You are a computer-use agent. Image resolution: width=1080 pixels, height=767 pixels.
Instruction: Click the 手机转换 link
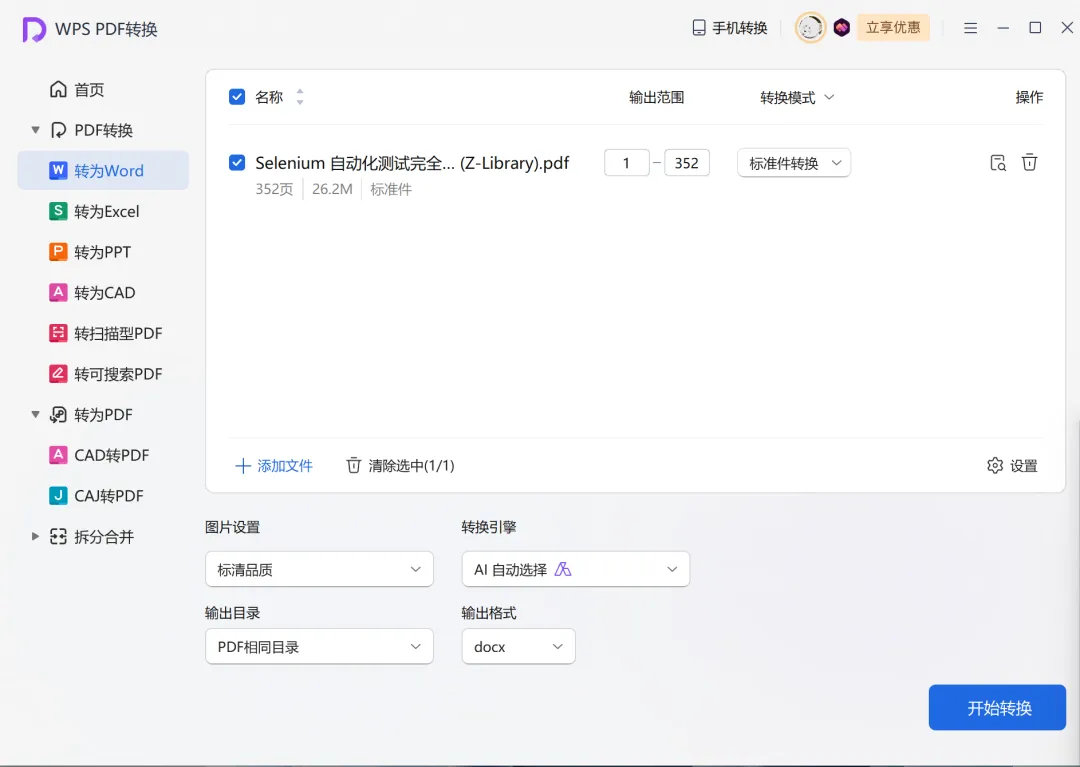point(730,28)
